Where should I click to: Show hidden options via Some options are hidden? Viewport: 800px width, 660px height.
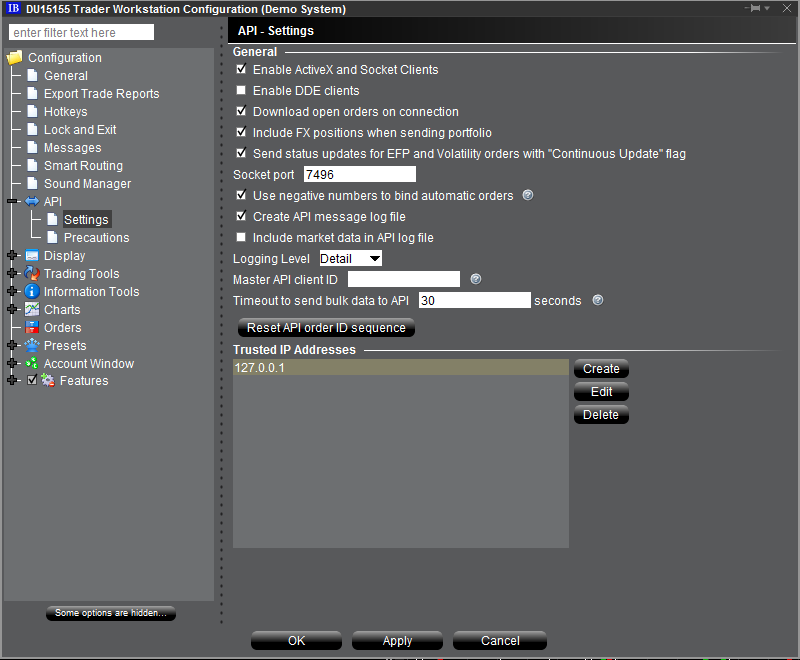111,613
